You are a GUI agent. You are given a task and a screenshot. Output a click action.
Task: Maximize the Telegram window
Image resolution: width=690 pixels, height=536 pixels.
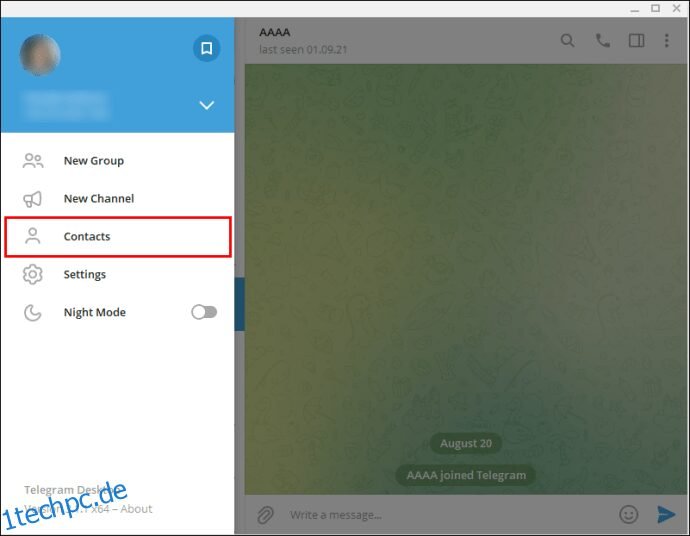tap(655, 8)
